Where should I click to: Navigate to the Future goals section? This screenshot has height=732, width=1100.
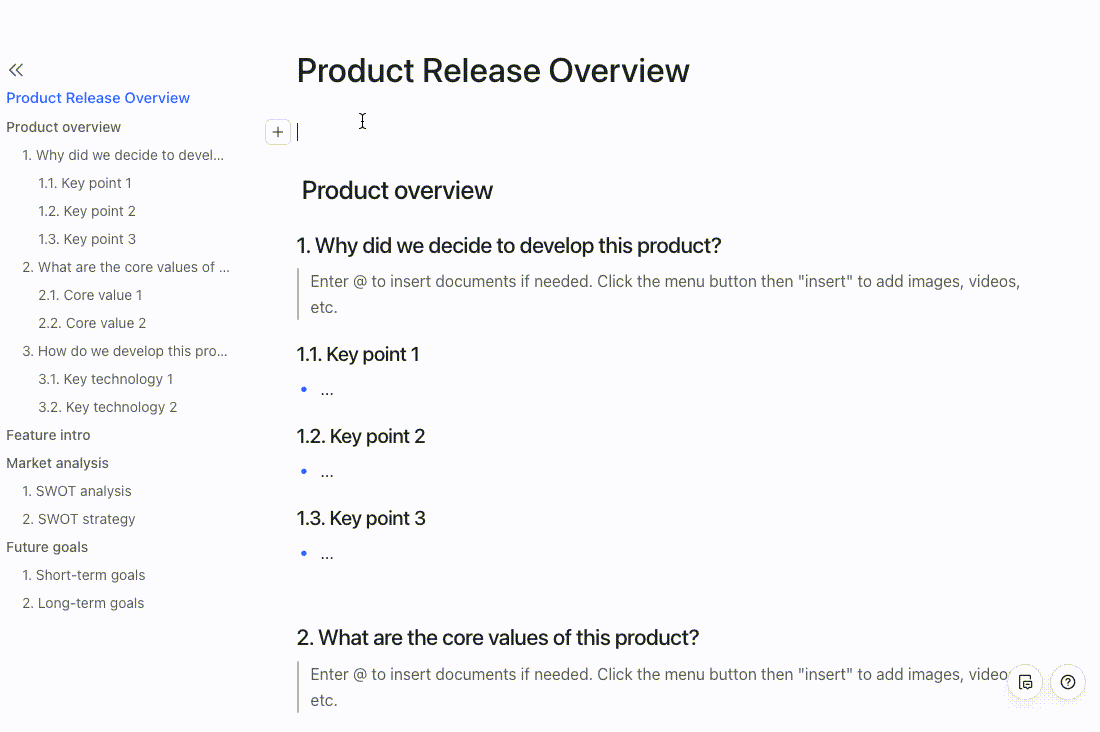point(47,547)
